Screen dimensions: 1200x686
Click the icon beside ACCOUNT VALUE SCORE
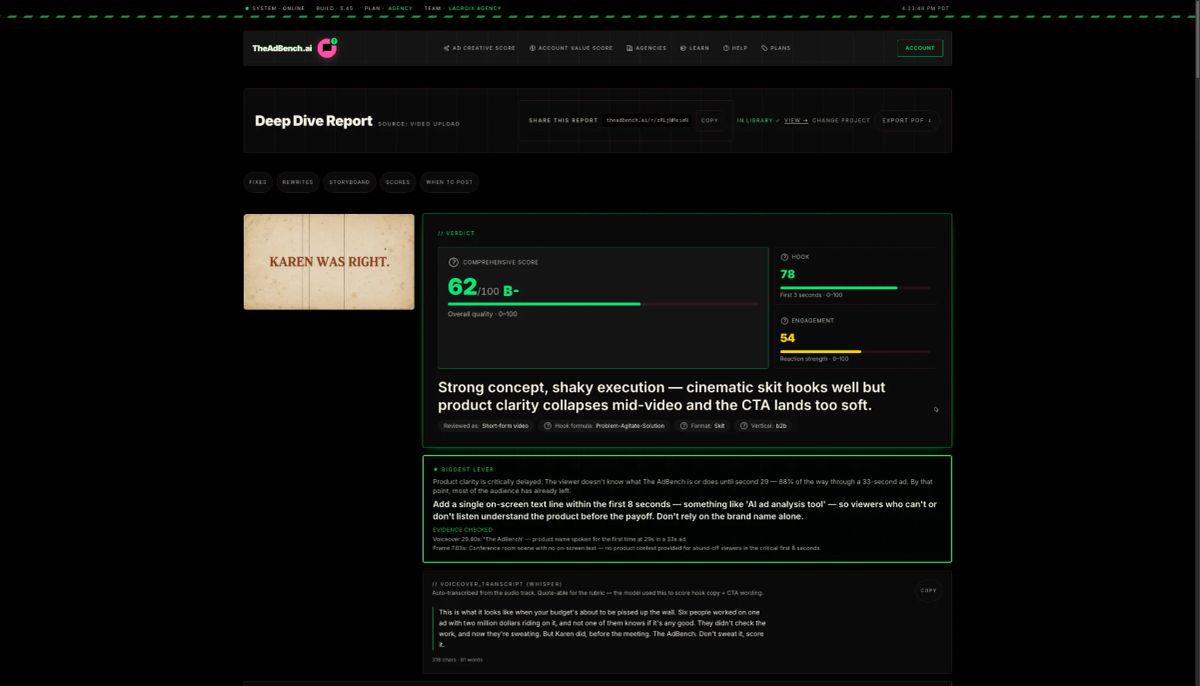point(533,48)
